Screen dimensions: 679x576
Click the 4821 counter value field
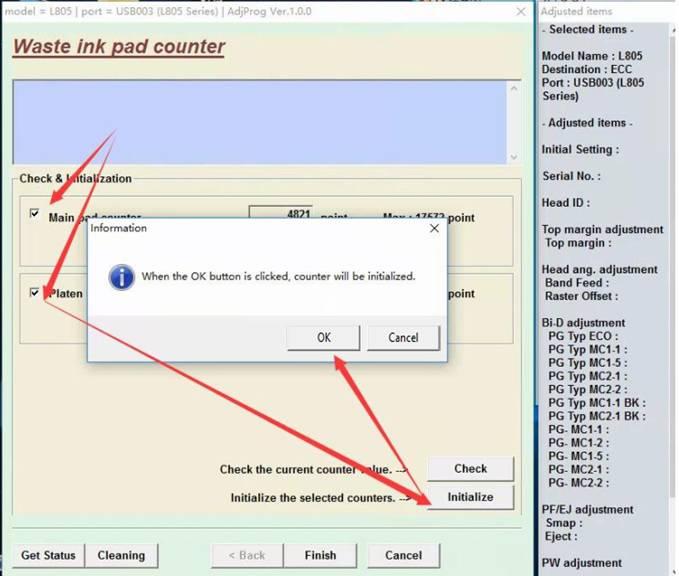(x=281, y=213)
